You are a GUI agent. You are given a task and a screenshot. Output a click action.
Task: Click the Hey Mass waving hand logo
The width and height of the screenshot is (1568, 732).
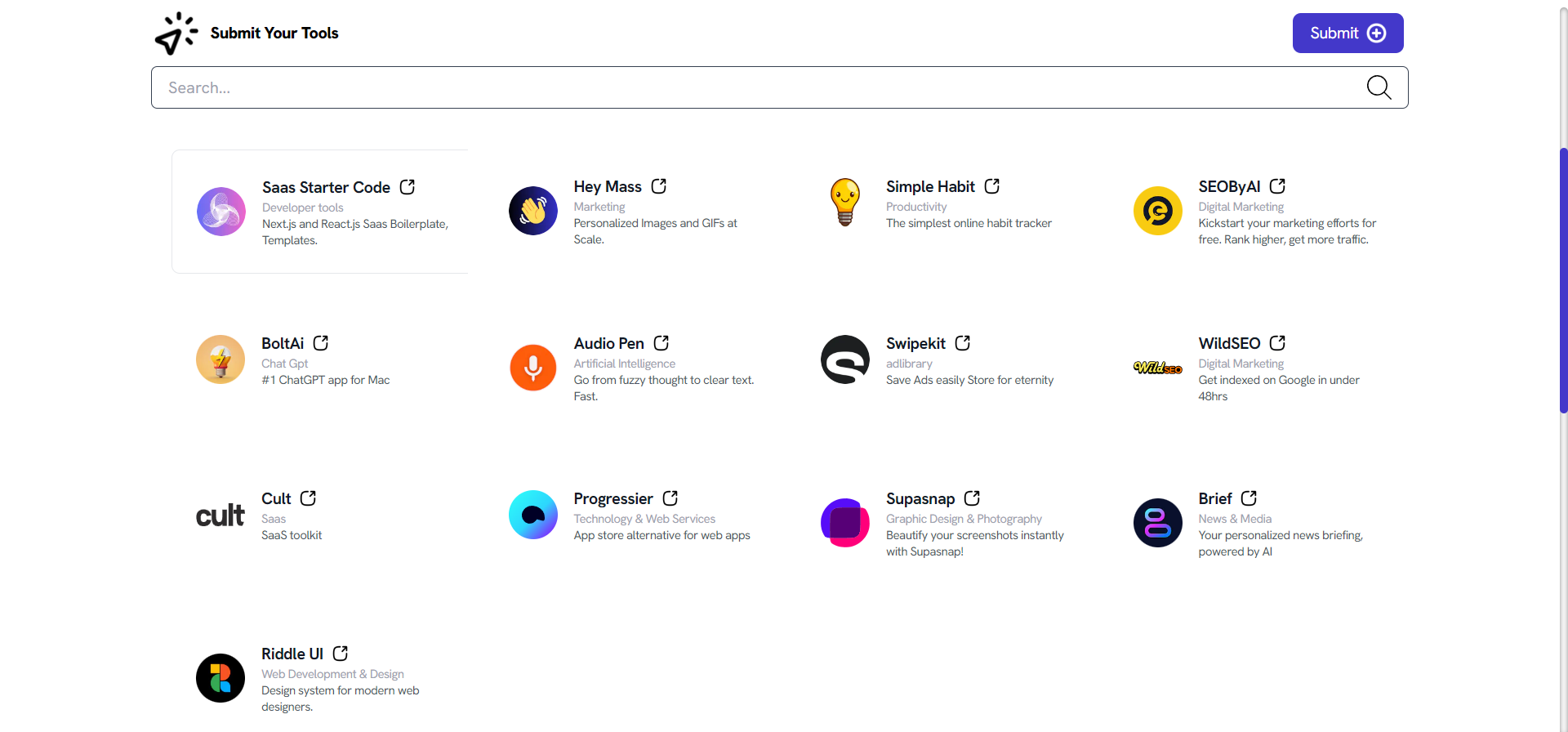pyautogui.click(x=533, y=211)
